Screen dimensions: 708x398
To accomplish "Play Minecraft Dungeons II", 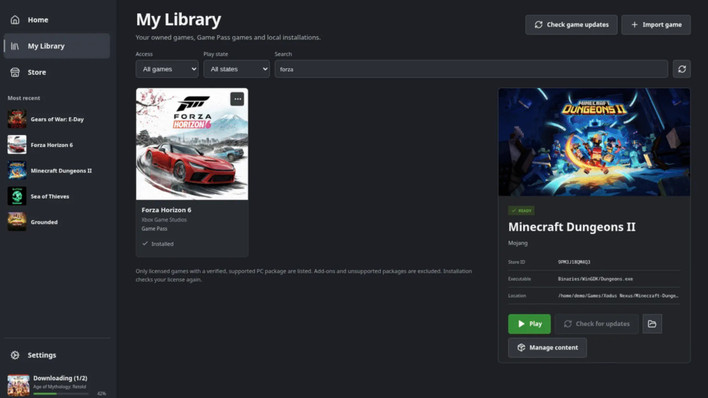I will pos(529,324).
